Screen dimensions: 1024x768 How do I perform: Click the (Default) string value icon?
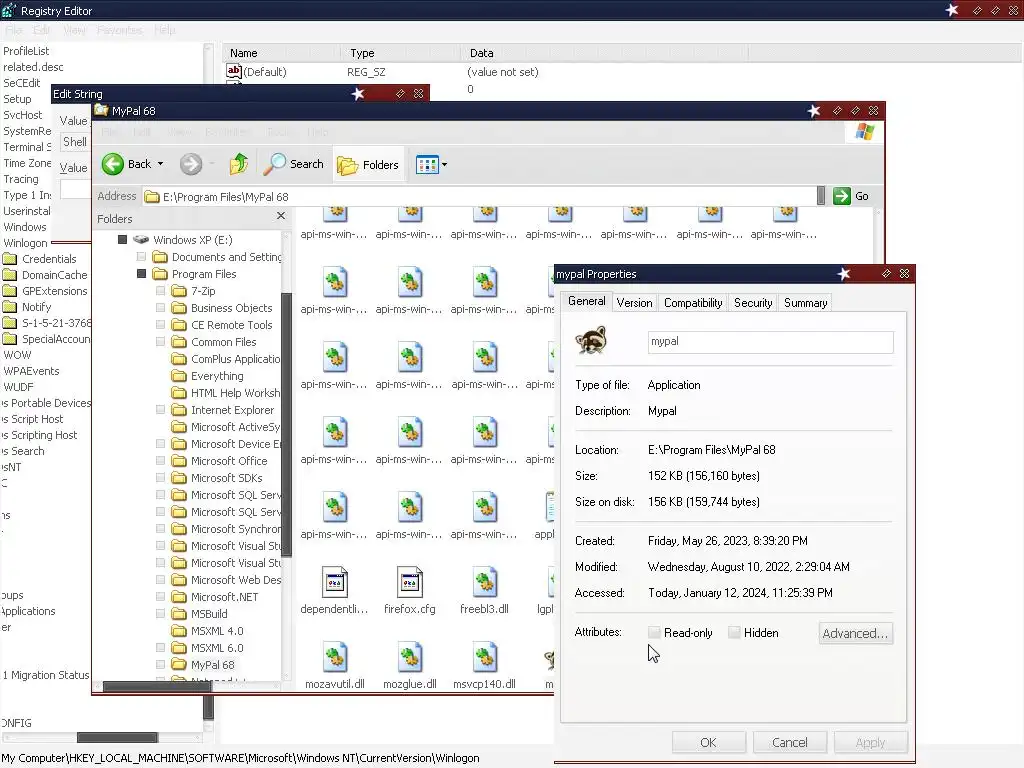234,71
